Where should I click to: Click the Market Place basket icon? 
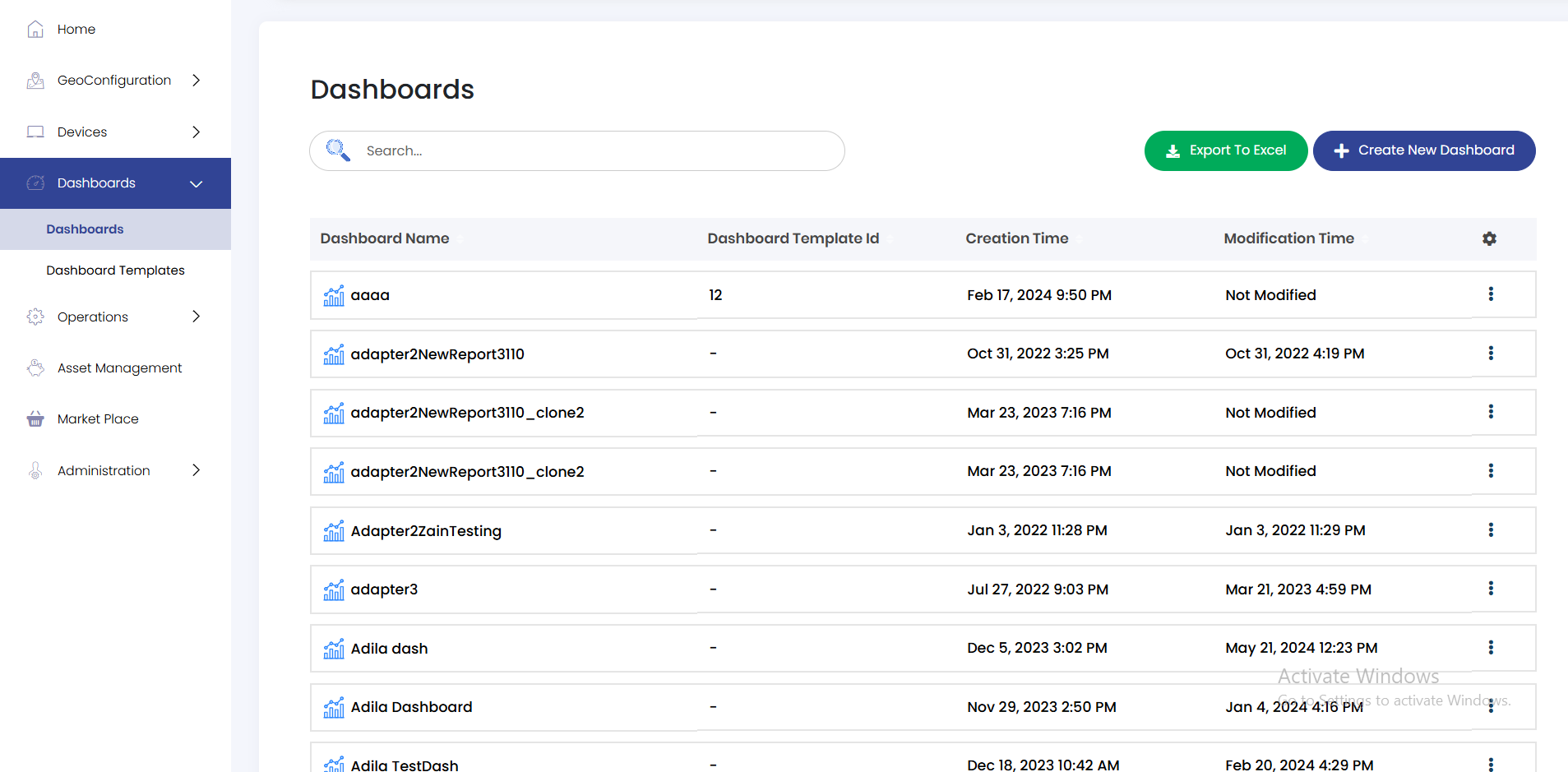point(35,419)
